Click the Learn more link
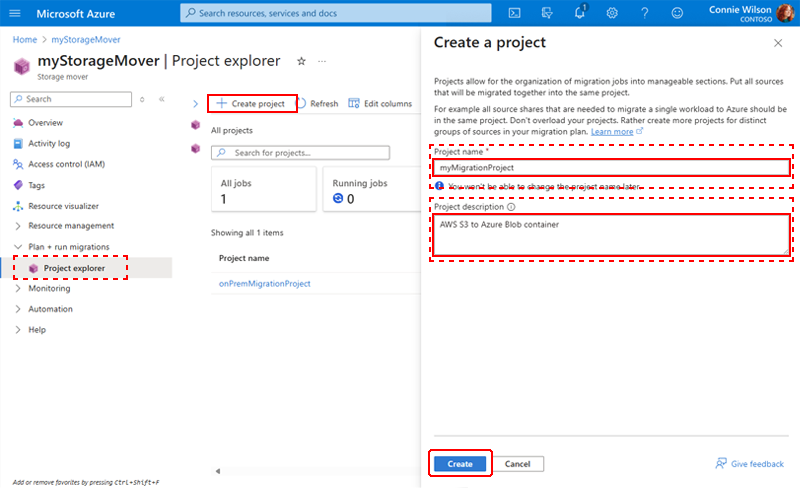 tap(612, 132)
